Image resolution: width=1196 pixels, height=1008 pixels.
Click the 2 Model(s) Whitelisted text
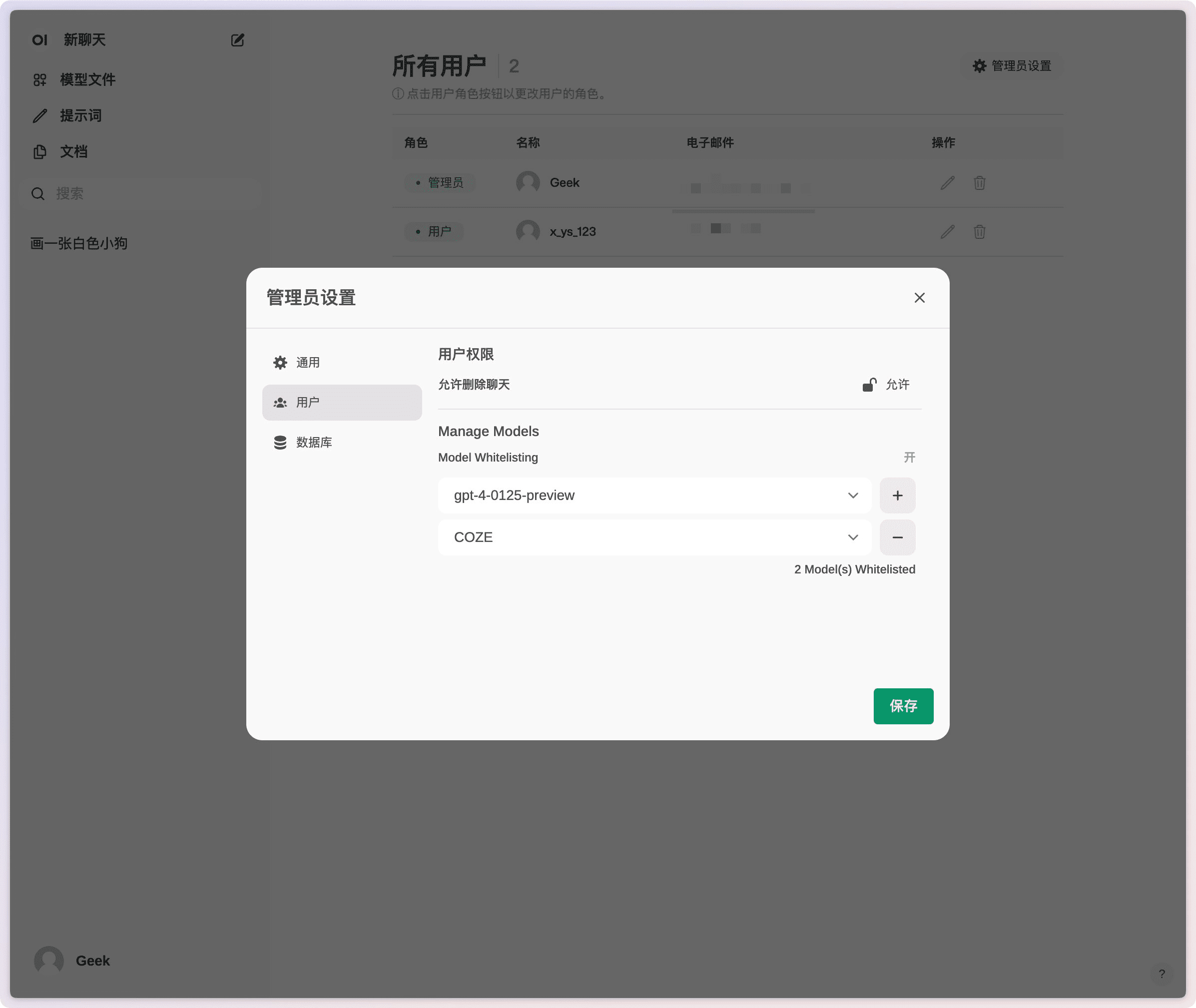coord(854,569)
